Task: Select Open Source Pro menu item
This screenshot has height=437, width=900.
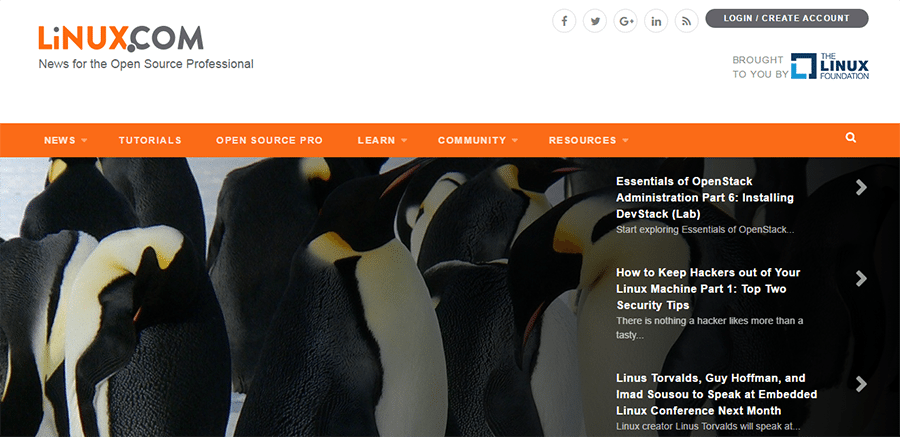Action: pyautogui.click(x=269, y=141)
